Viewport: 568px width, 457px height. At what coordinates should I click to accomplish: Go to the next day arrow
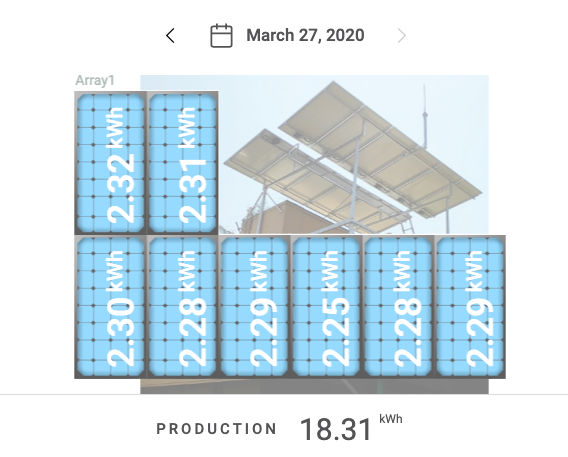click(x=401, y=35)
